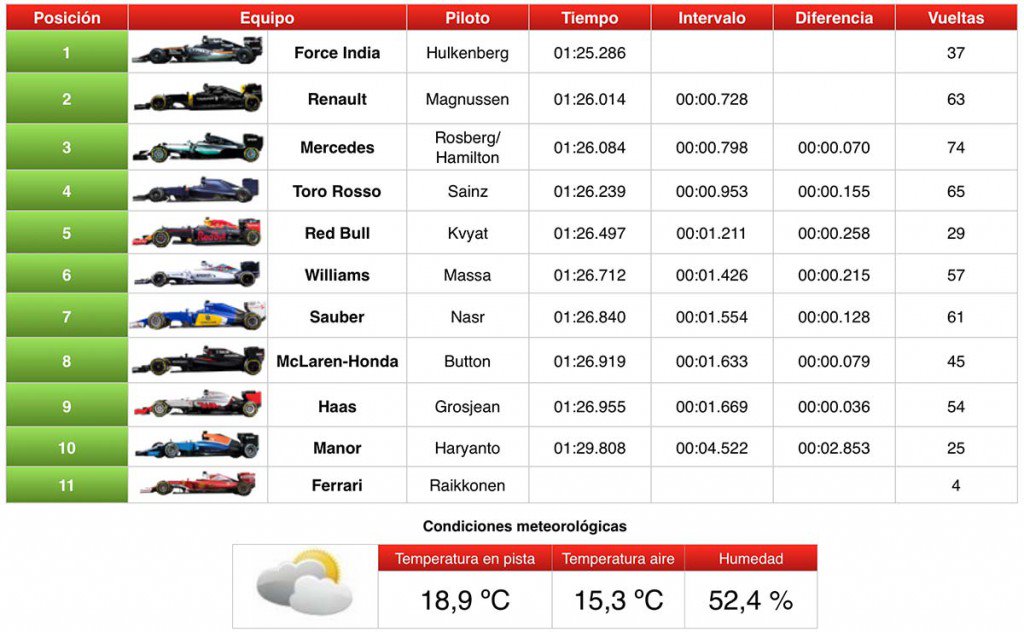Click the Ferrari team name
Viewport: 1024px width, 632px height.
coord(337,485)
